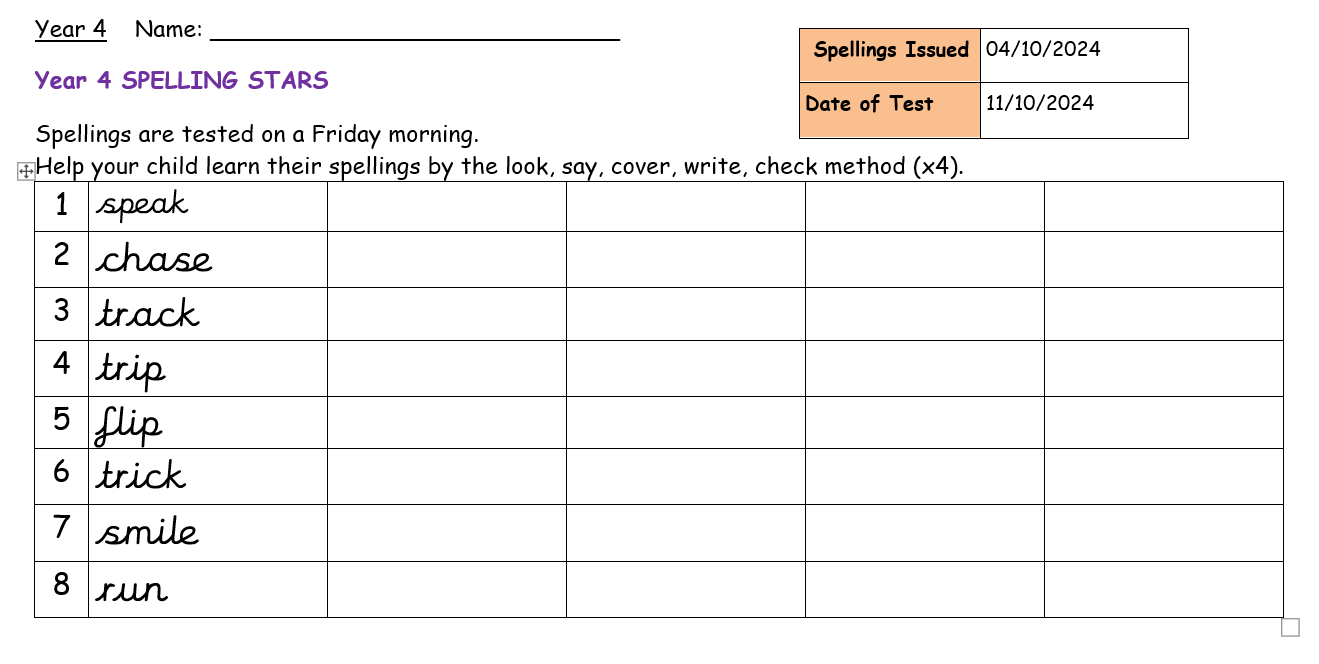Click the word run in row 8
The height and width of the screenshot is (664, 1319).
(132, 591)
